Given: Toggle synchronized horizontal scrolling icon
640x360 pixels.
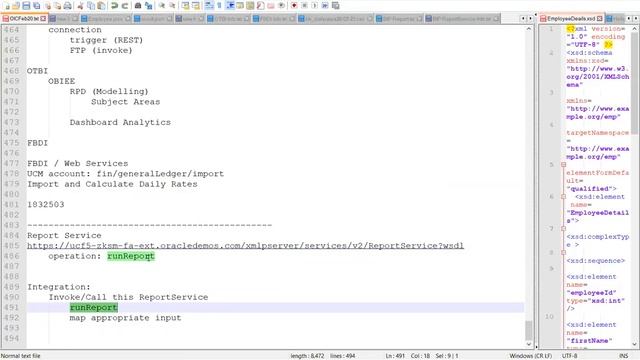Looking at the screenshot, I should pos(196,6).
